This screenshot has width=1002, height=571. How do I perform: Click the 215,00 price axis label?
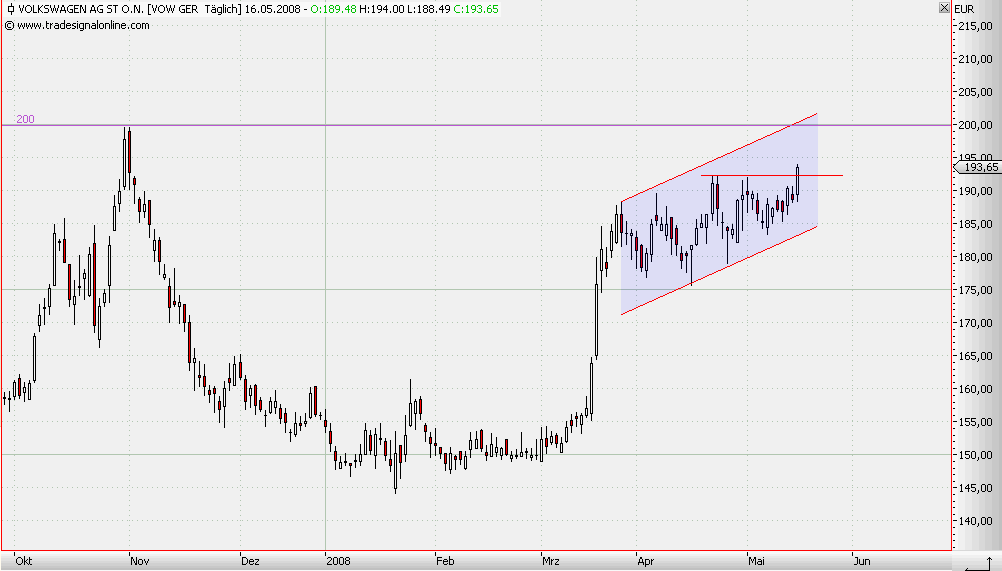click(x=975, y=26)
